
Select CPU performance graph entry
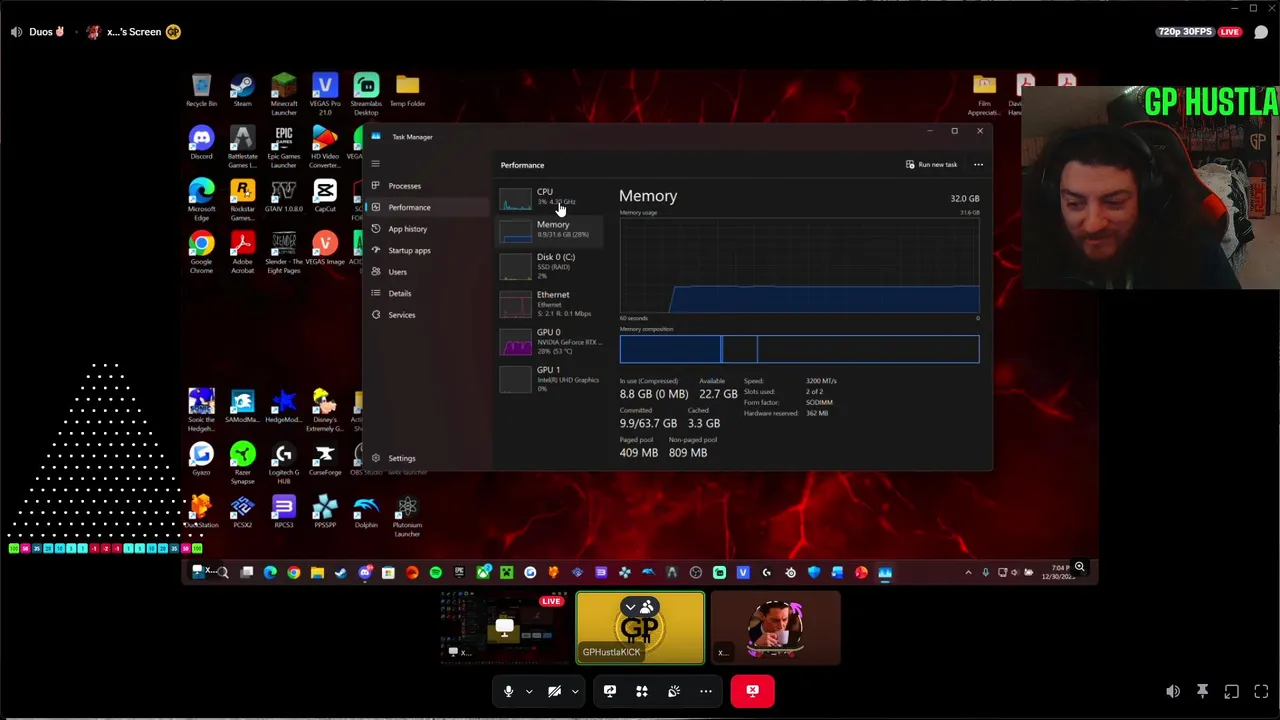[x=550, y=198]
